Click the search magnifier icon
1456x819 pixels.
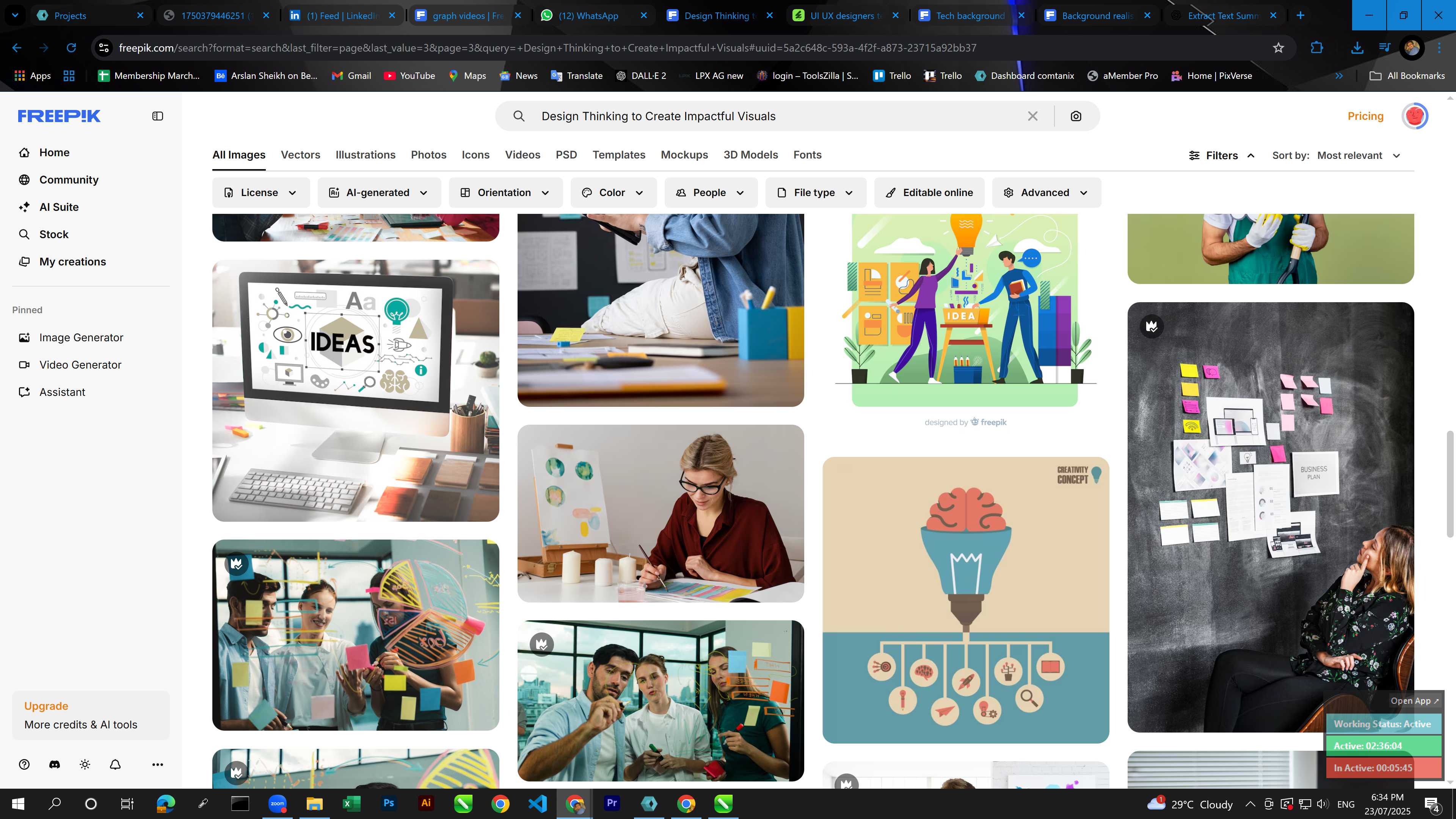pyautogui.click(x=519, y=116)
